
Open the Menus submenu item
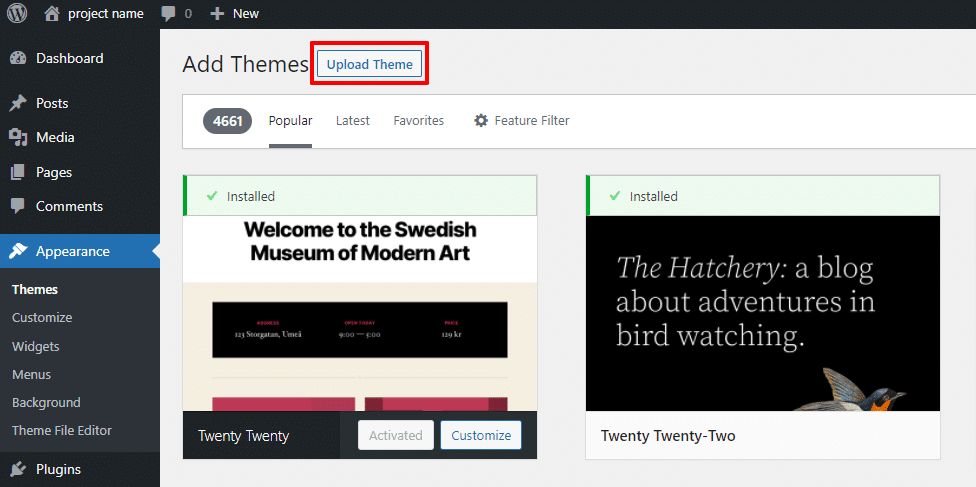31,375
